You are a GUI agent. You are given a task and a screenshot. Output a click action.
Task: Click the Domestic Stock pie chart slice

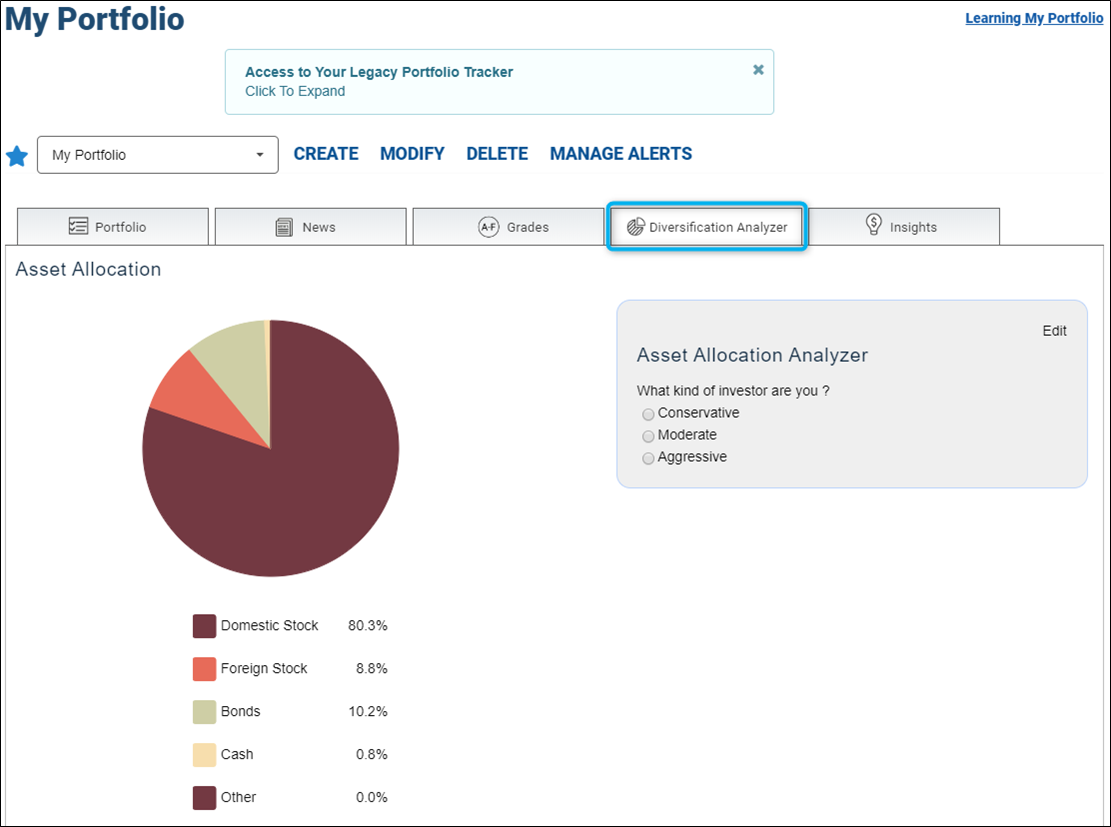(x=298, y=496)
